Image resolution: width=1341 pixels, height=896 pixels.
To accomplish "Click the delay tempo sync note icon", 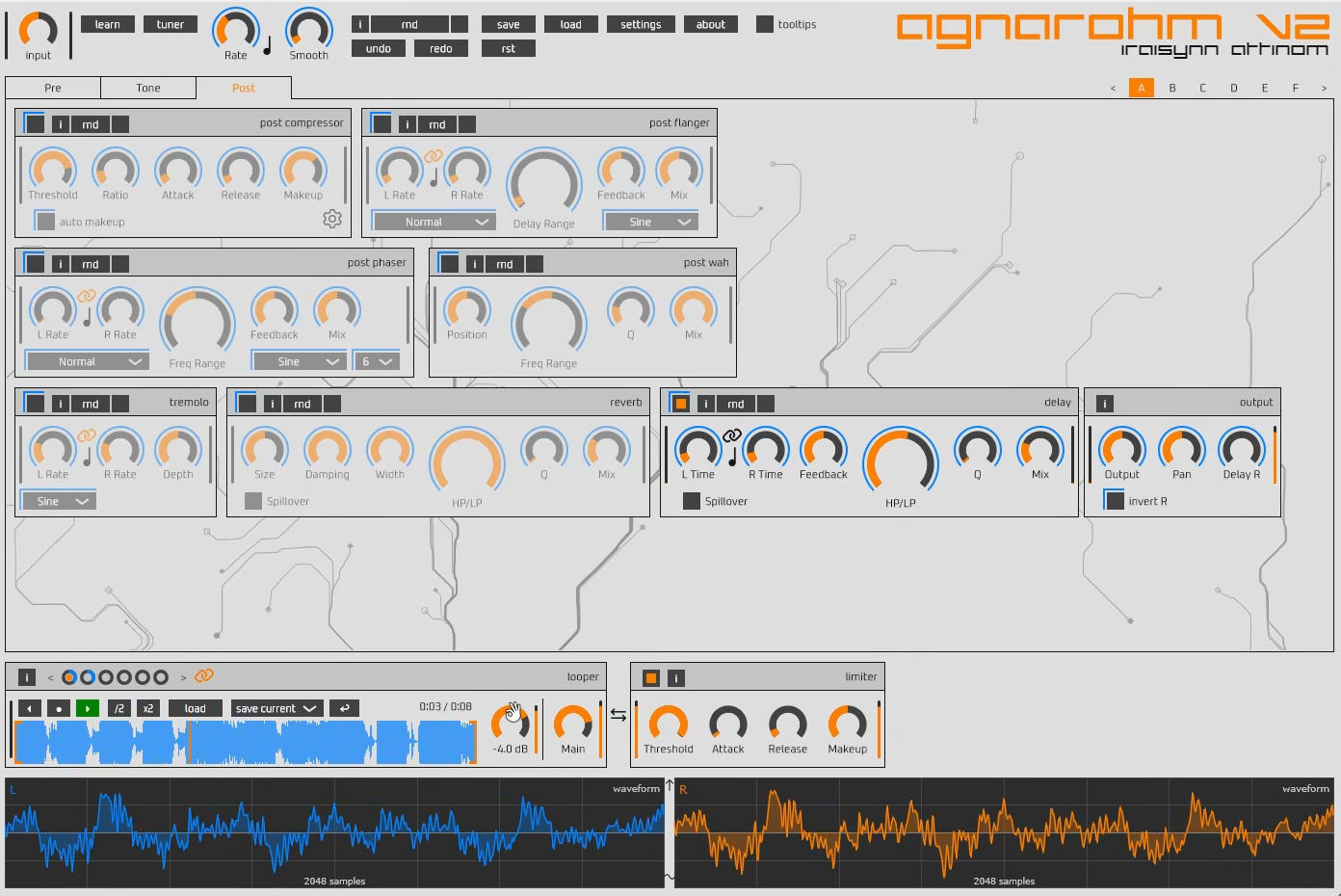I will point(732,456).
